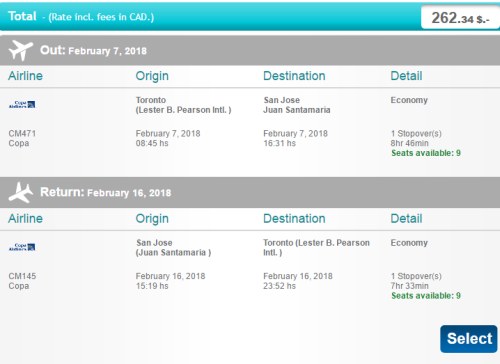500x364 pixels.
Task: Click the Select button
Action: click(469, 339)
